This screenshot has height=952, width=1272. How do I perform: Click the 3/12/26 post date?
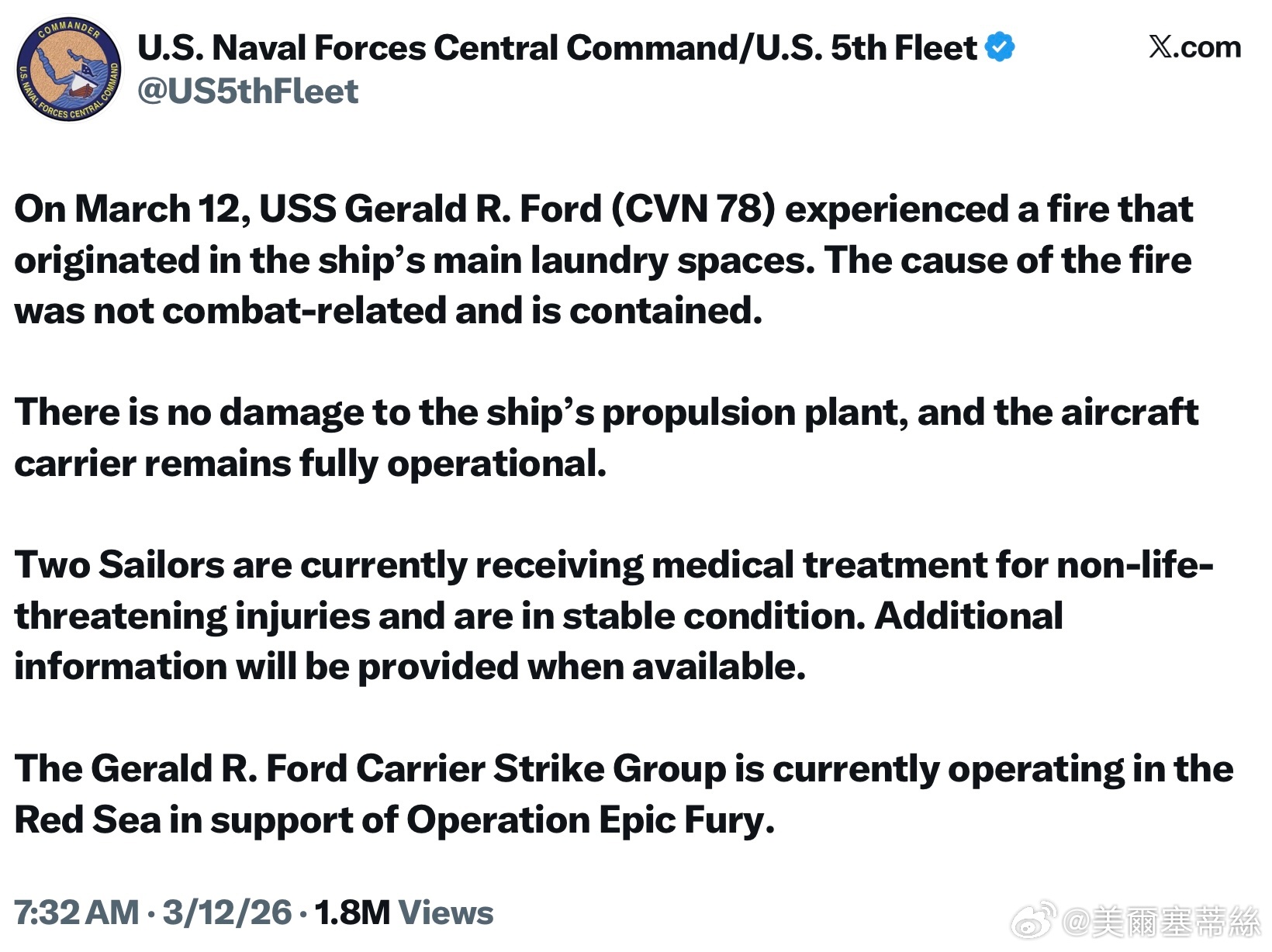[227, 912]
